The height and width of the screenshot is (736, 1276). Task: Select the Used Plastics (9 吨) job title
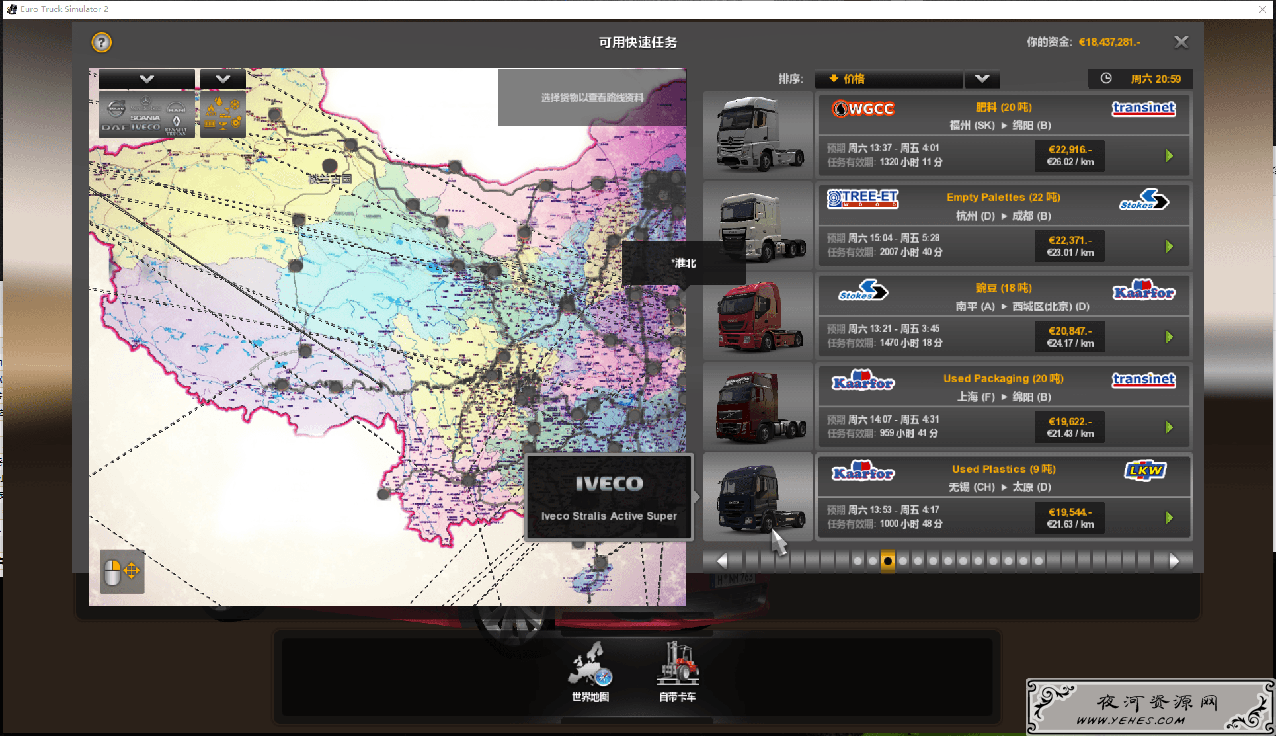1003,469
